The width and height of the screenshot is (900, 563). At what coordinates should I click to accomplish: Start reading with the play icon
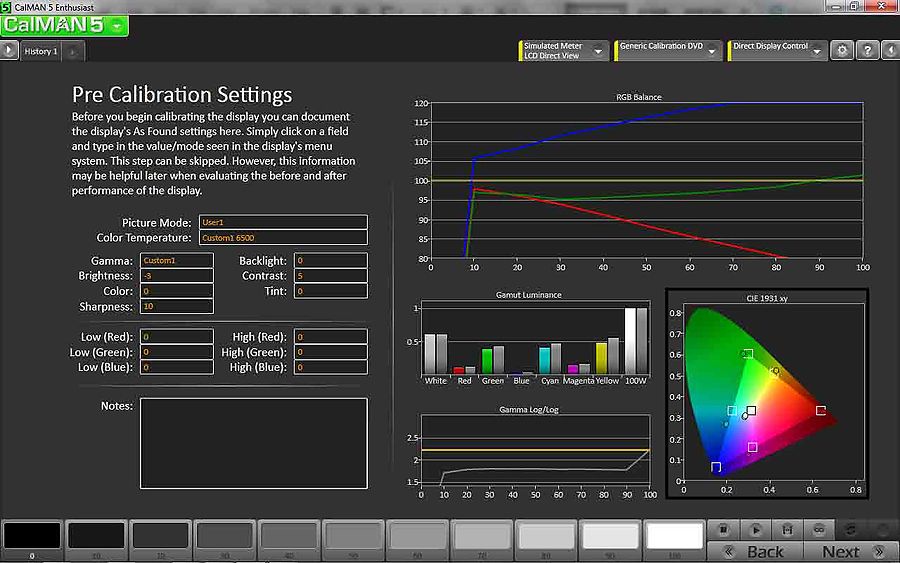point(756,529)
